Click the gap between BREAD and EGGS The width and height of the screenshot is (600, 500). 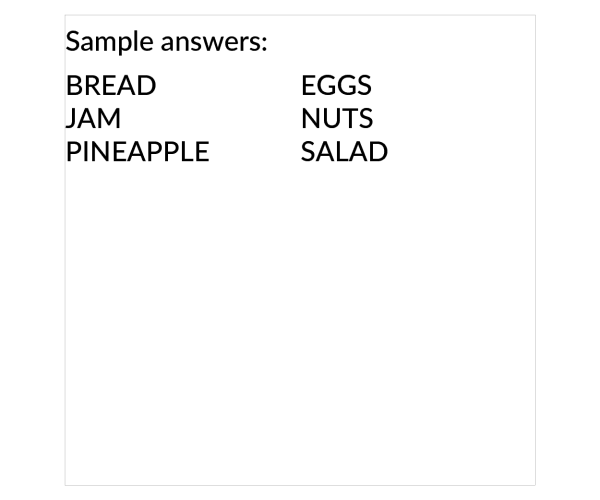pos(229,85)
